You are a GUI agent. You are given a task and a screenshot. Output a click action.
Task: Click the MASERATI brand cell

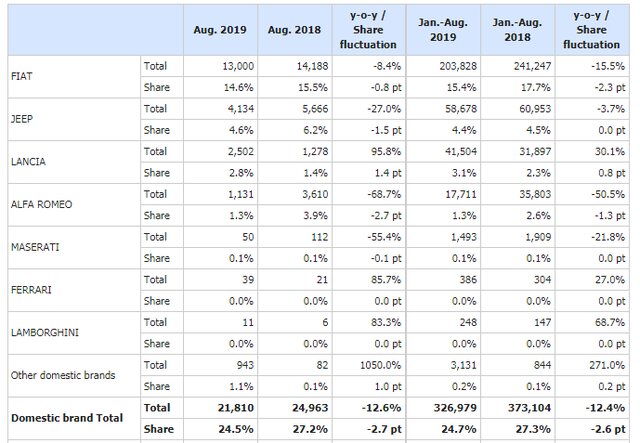tap(74, 247)
